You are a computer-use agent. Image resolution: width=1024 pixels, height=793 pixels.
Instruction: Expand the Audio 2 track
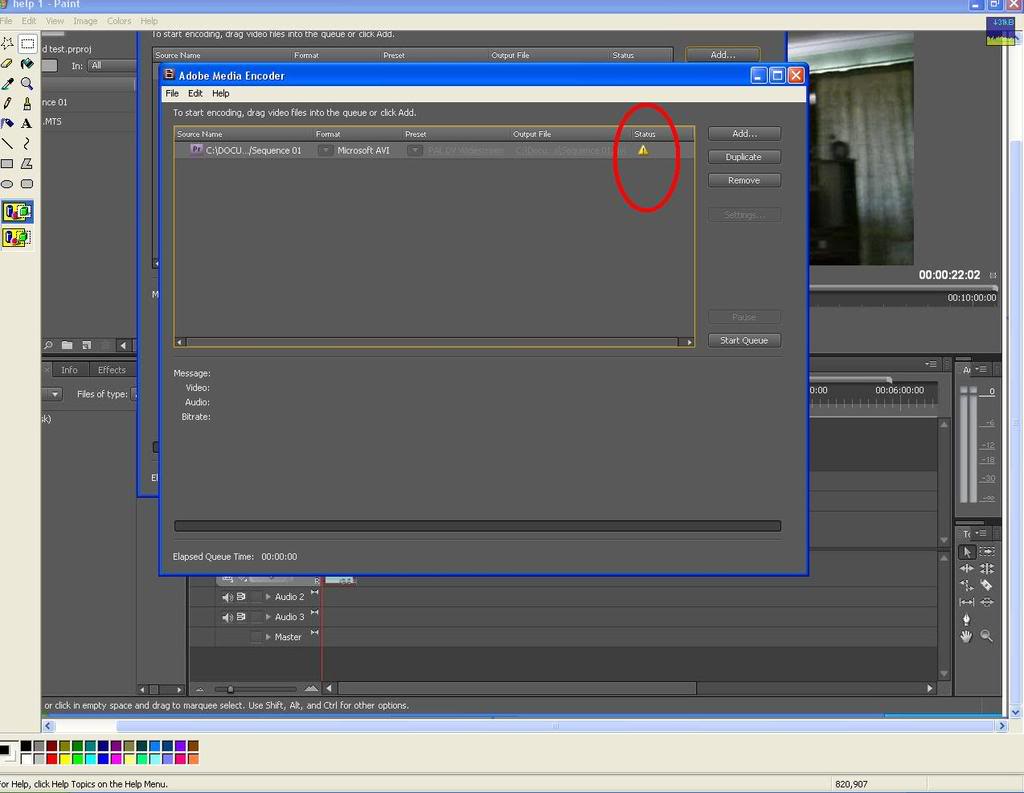[x=268, y=596]
